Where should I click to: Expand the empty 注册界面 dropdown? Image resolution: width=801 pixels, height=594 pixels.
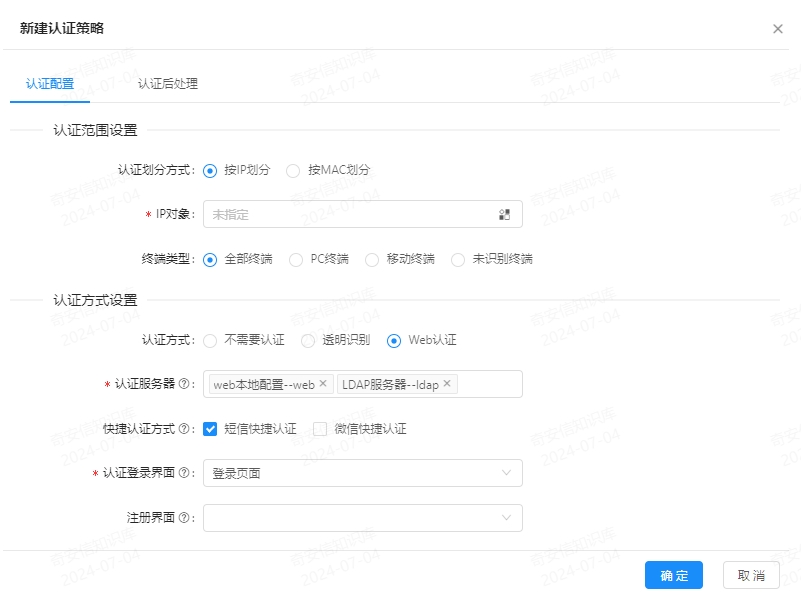coord(362,517)
